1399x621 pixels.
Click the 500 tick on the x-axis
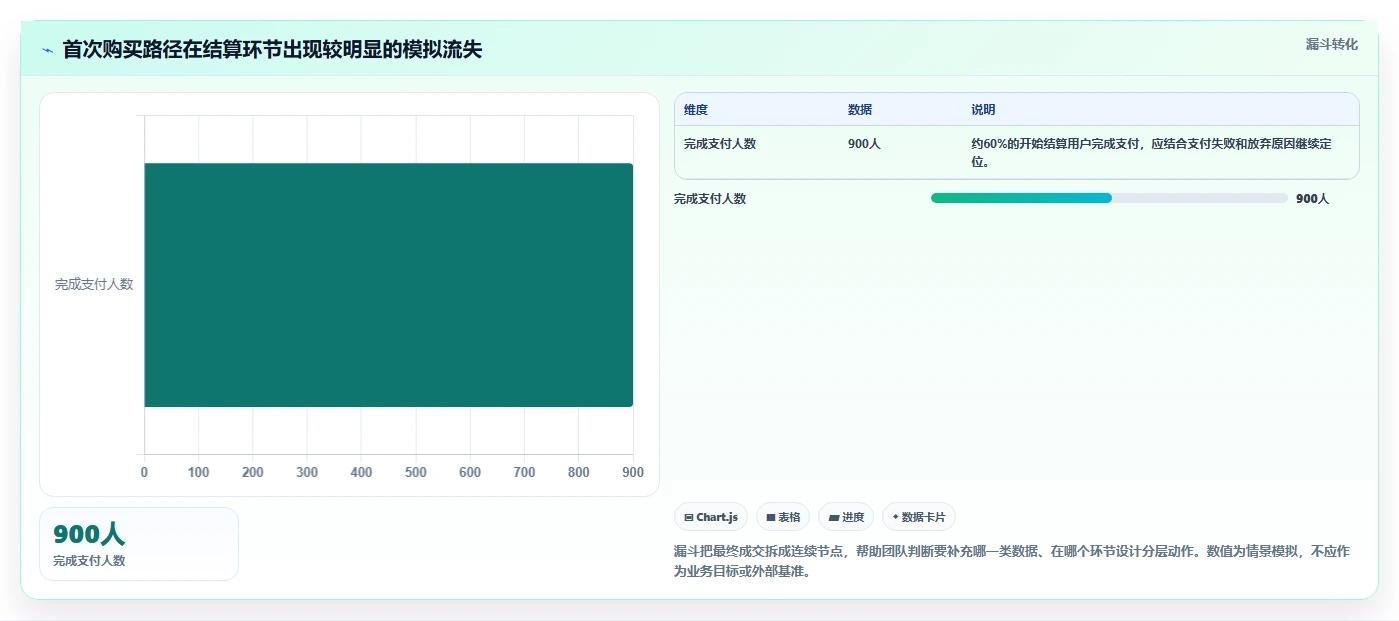coord(416,472)
